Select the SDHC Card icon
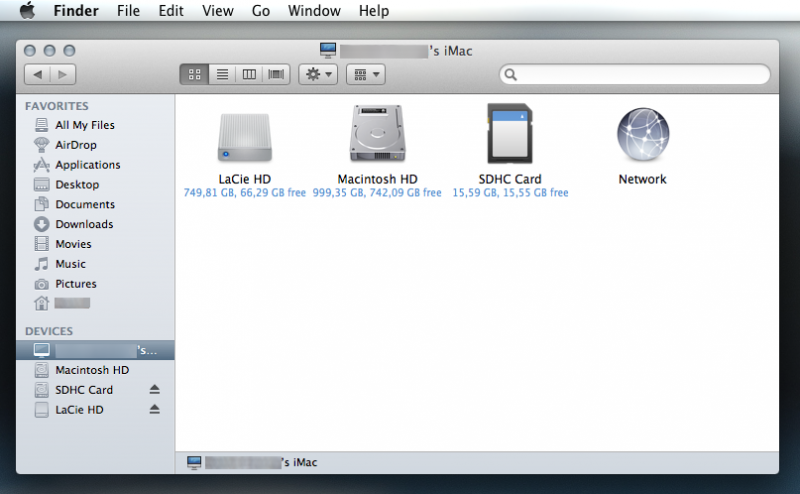 (510, 134)
